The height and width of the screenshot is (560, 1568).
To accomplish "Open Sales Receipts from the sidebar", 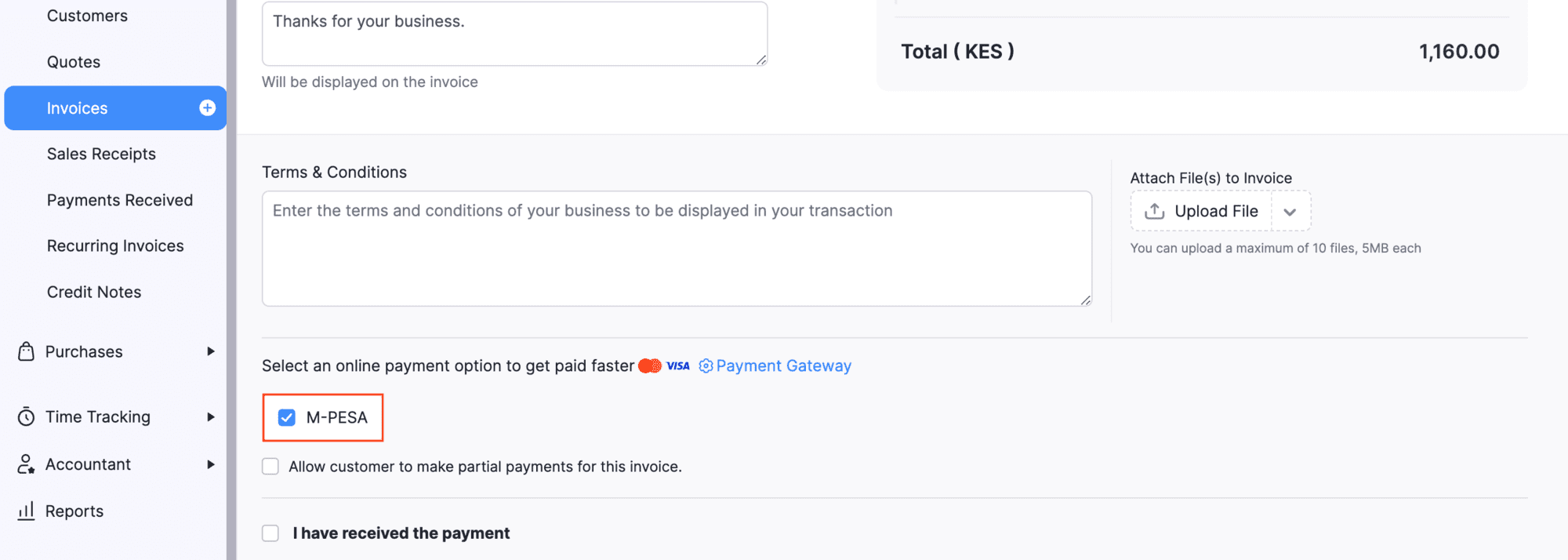I will click(102, 154).
